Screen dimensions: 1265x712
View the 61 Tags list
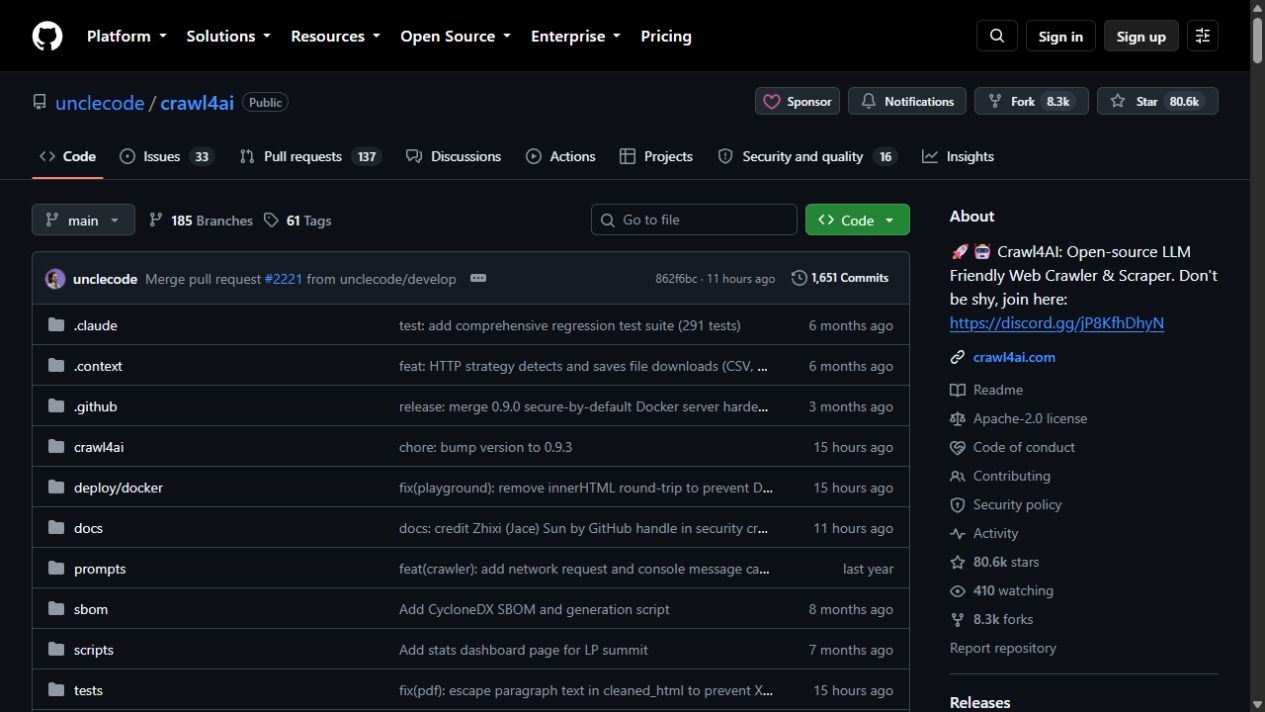click(298, 220)
